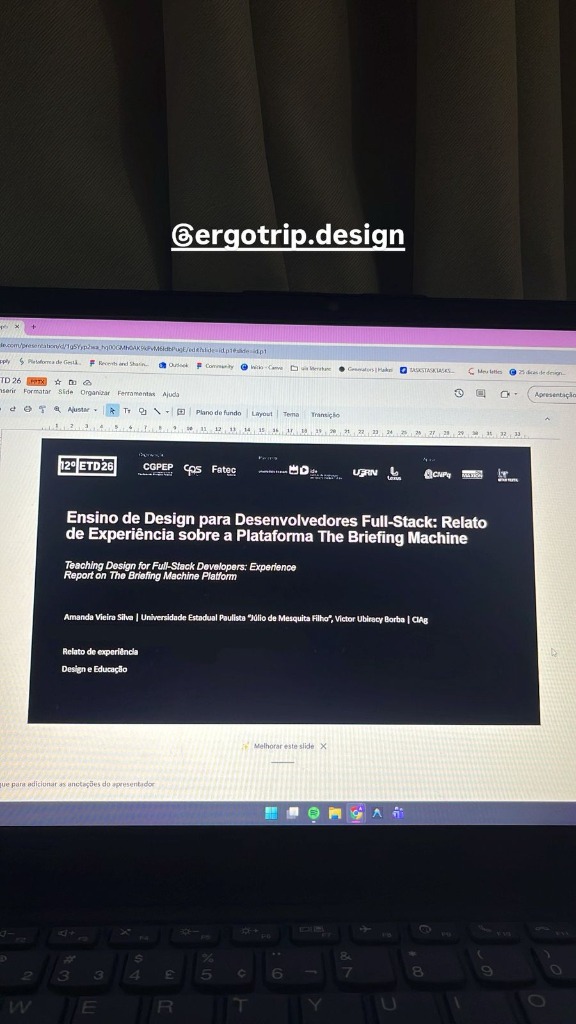Open Windows Start menu

click(x=271, y=812)
